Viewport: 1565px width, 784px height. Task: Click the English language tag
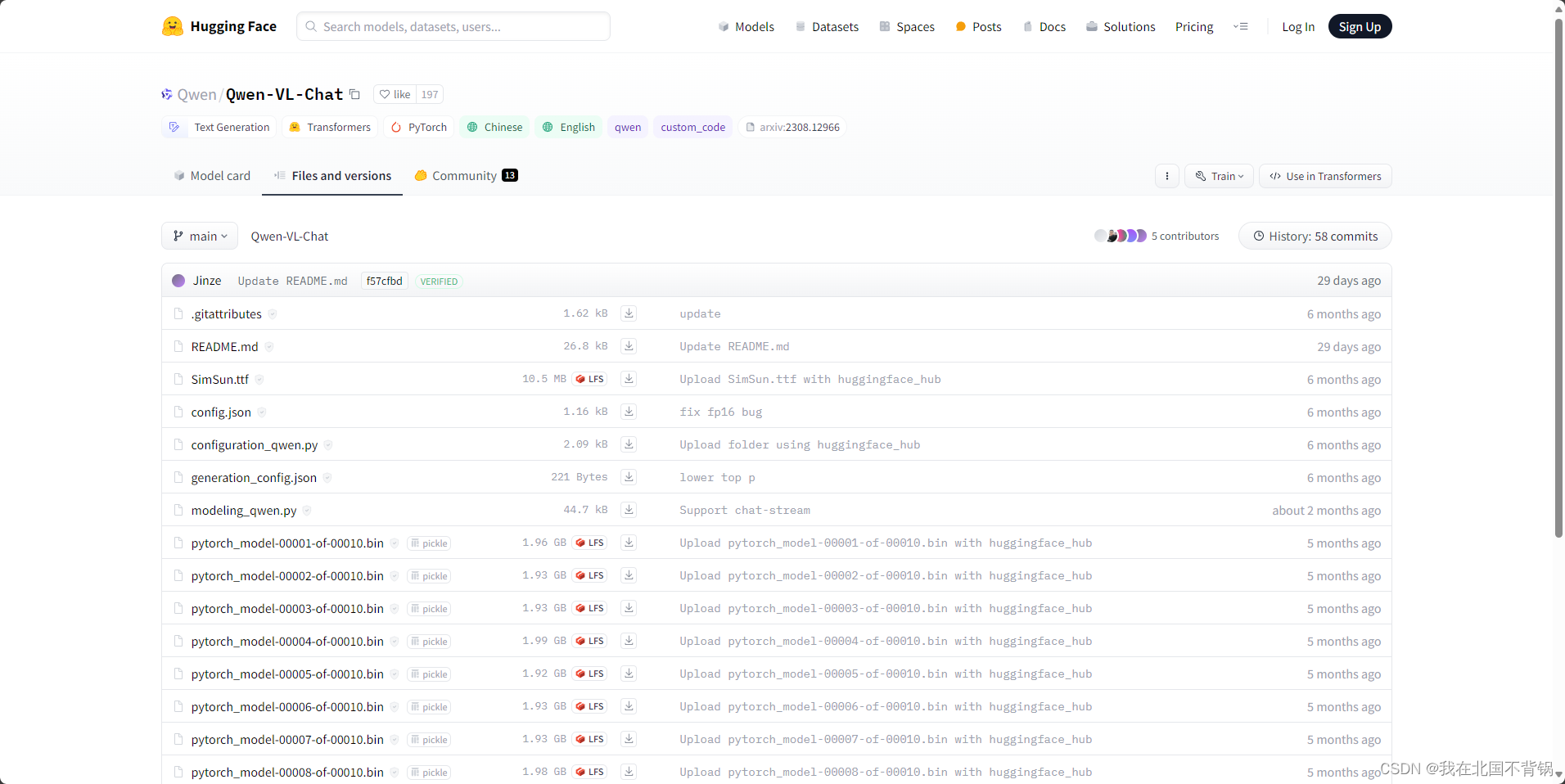pos(569,127)
